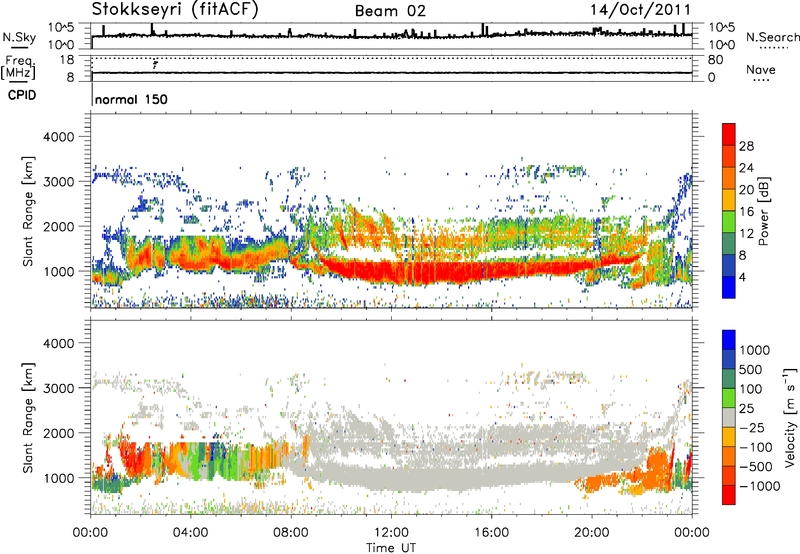
Task: Click the Nave legend label
Action: [761, 70]
